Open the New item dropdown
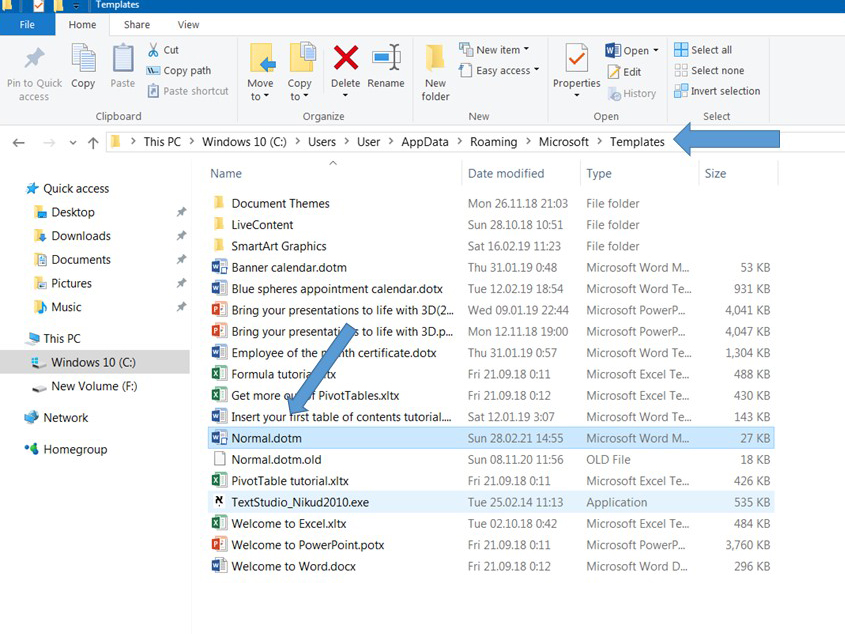Viewport: 845px width, 634px height. click(495, 50)
